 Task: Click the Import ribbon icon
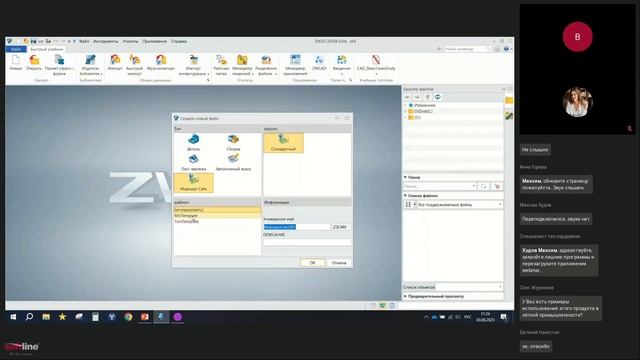(115, 60)
